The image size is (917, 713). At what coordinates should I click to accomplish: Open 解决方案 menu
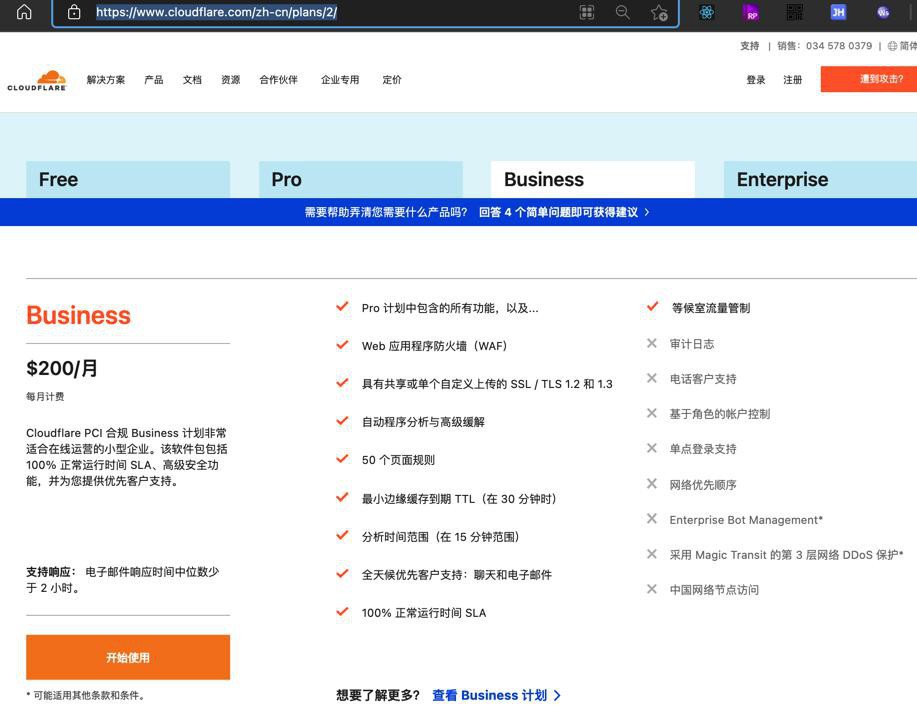pos(106,80)
